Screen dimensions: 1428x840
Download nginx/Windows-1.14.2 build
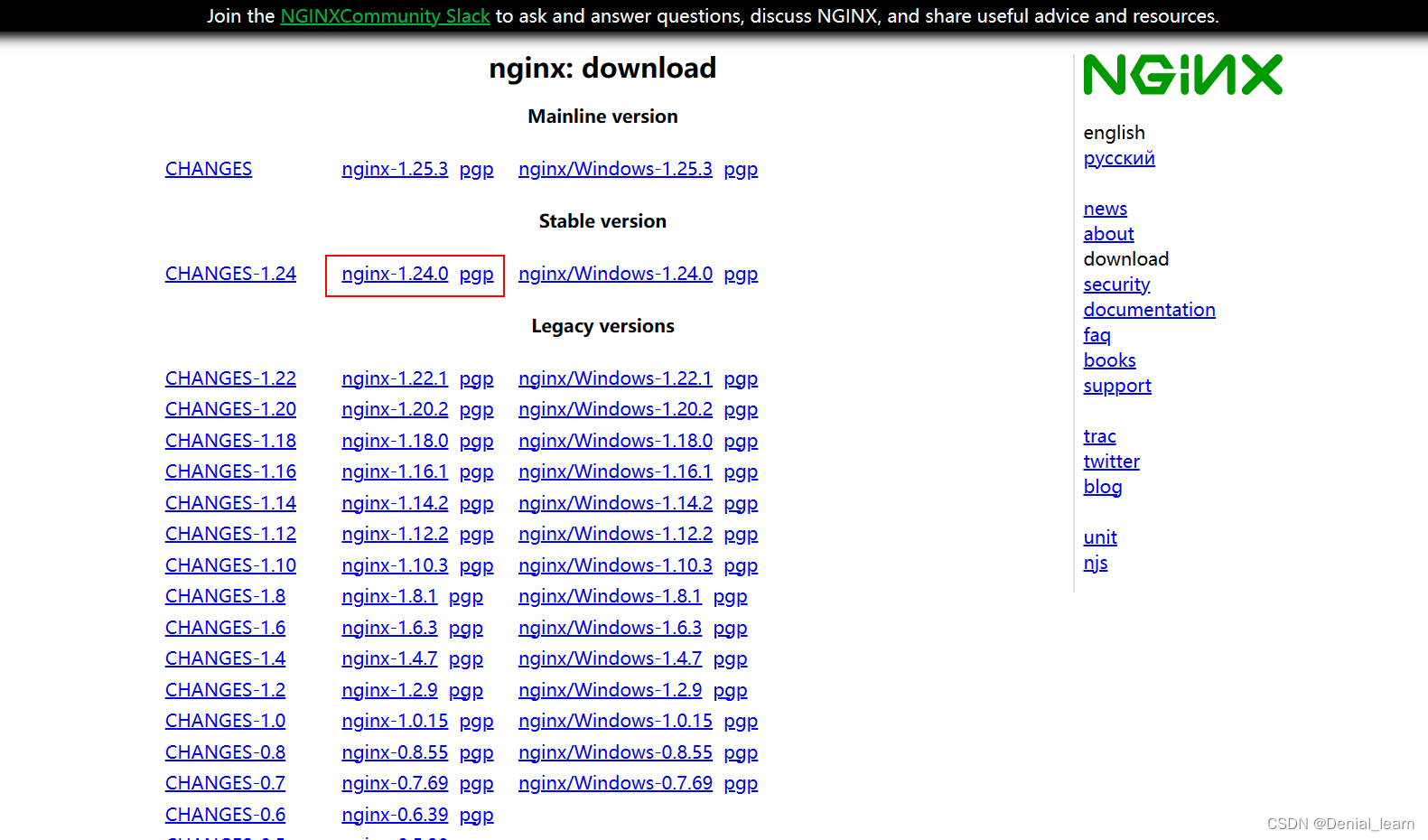(x=615, y=503)
